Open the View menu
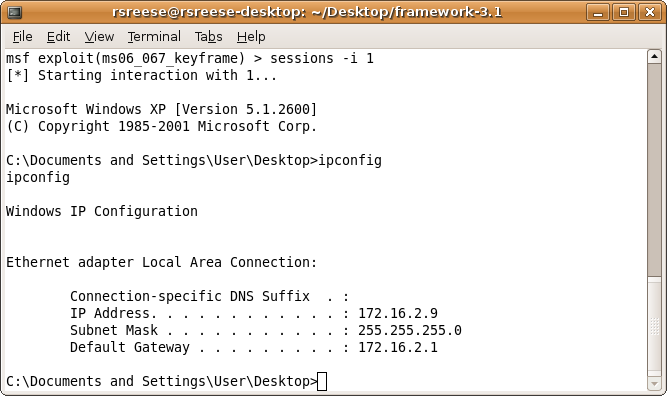The width and height of the screenshot is (667, 396). point(99,37)
